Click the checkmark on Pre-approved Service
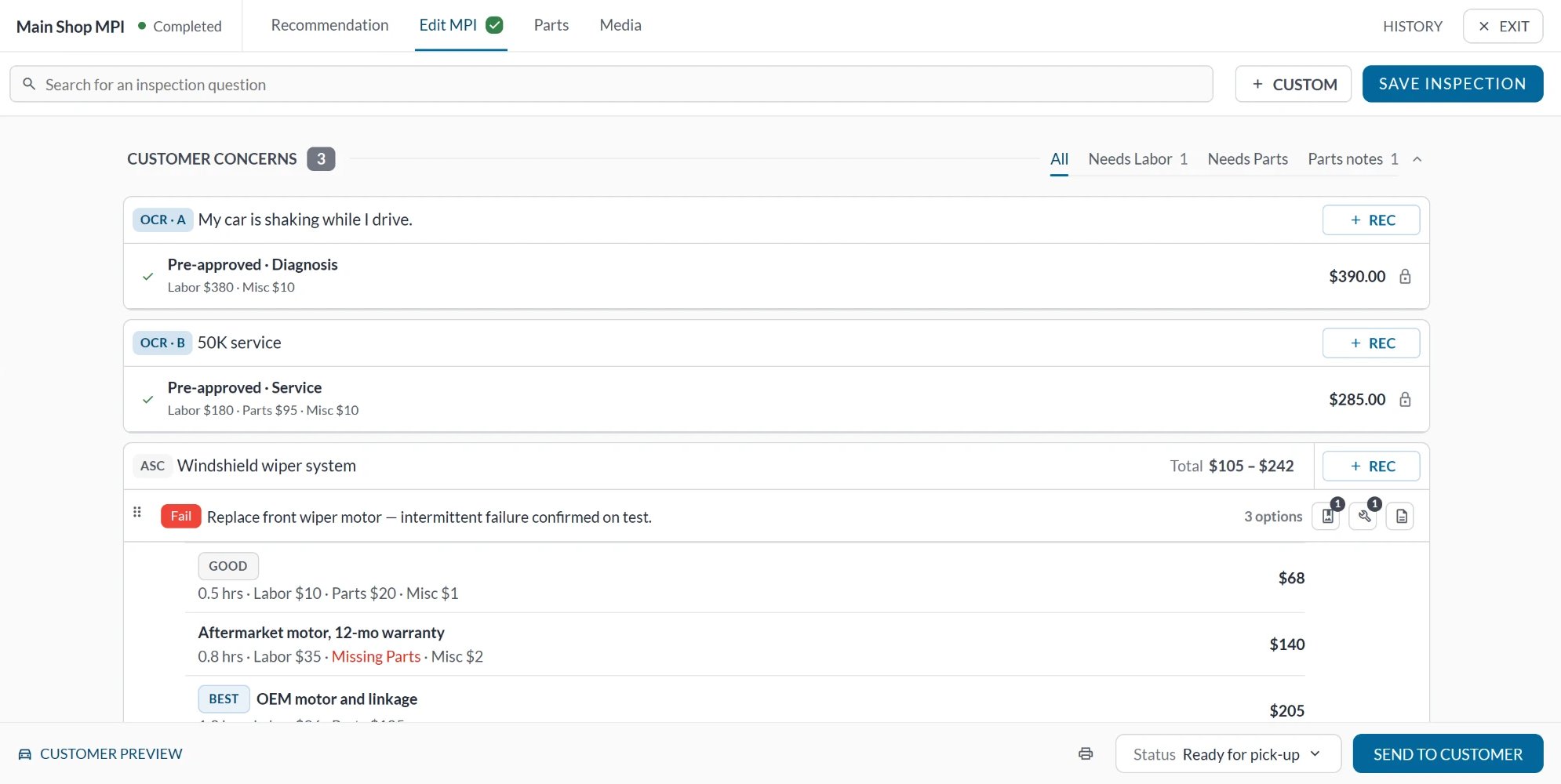Image resolution: width=1561 pixels, height=784 pixels. click(147, 399)
